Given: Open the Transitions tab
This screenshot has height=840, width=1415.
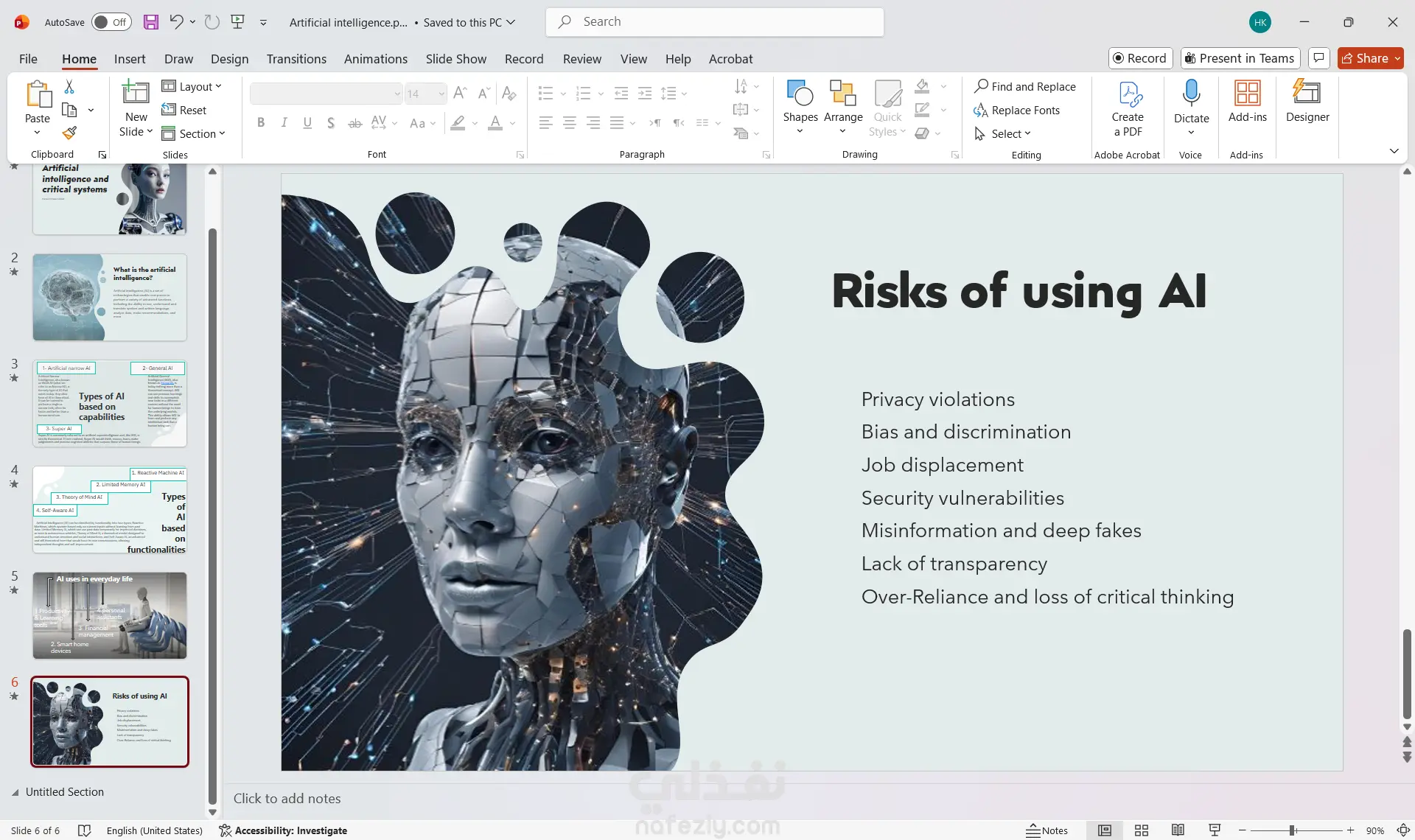Looking at the screenshot, I should [x=296, y=59].
